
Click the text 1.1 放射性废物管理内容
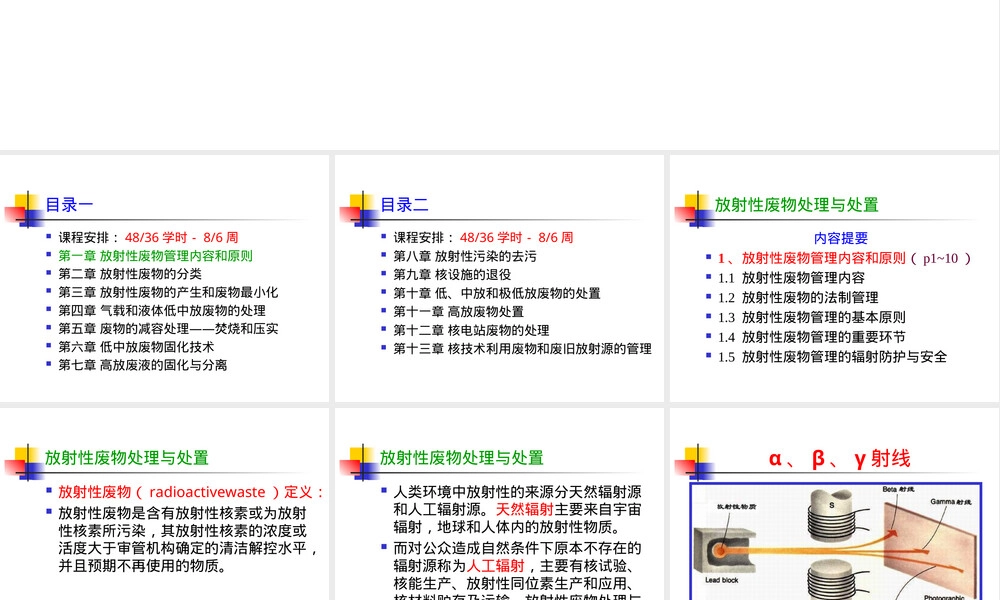point(791,278)
